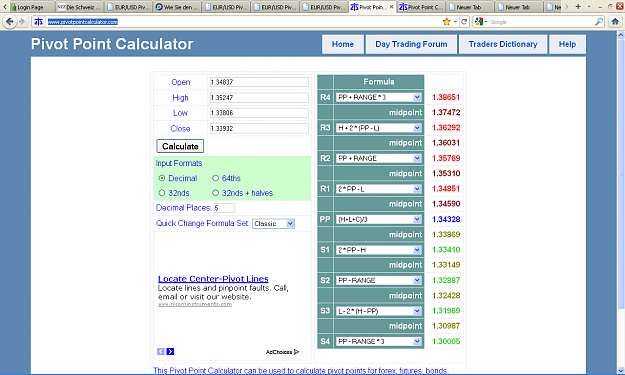Screen dimensions: 625x375
Task: Click the Open price input field
Action: 259,82
